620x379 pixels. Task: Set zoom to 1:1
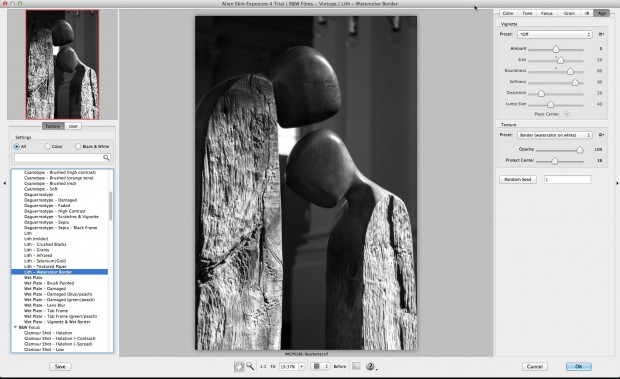tap(263, 367)
